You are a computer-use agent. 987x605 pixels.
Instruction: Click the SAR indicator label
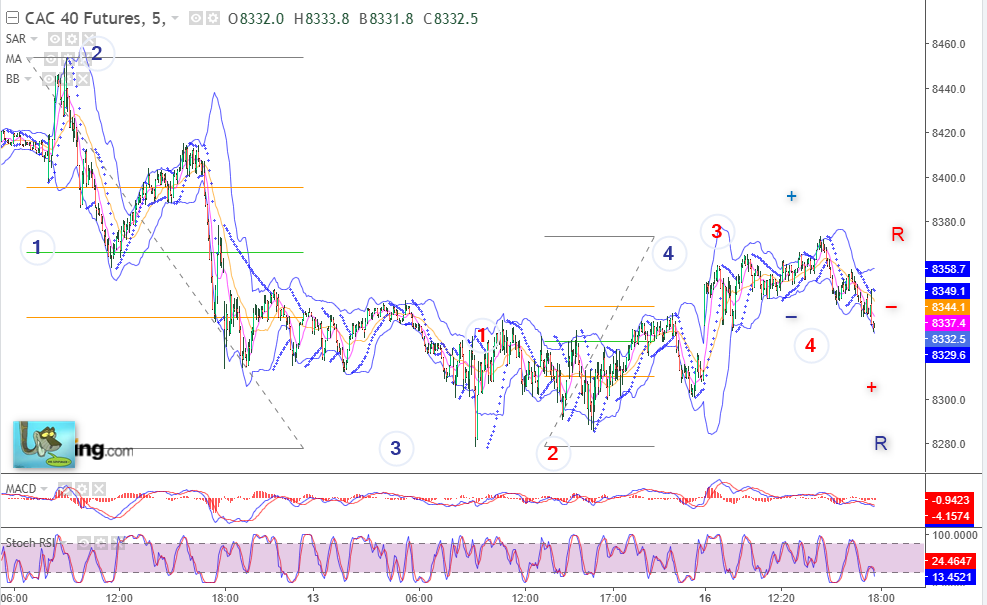16,39
